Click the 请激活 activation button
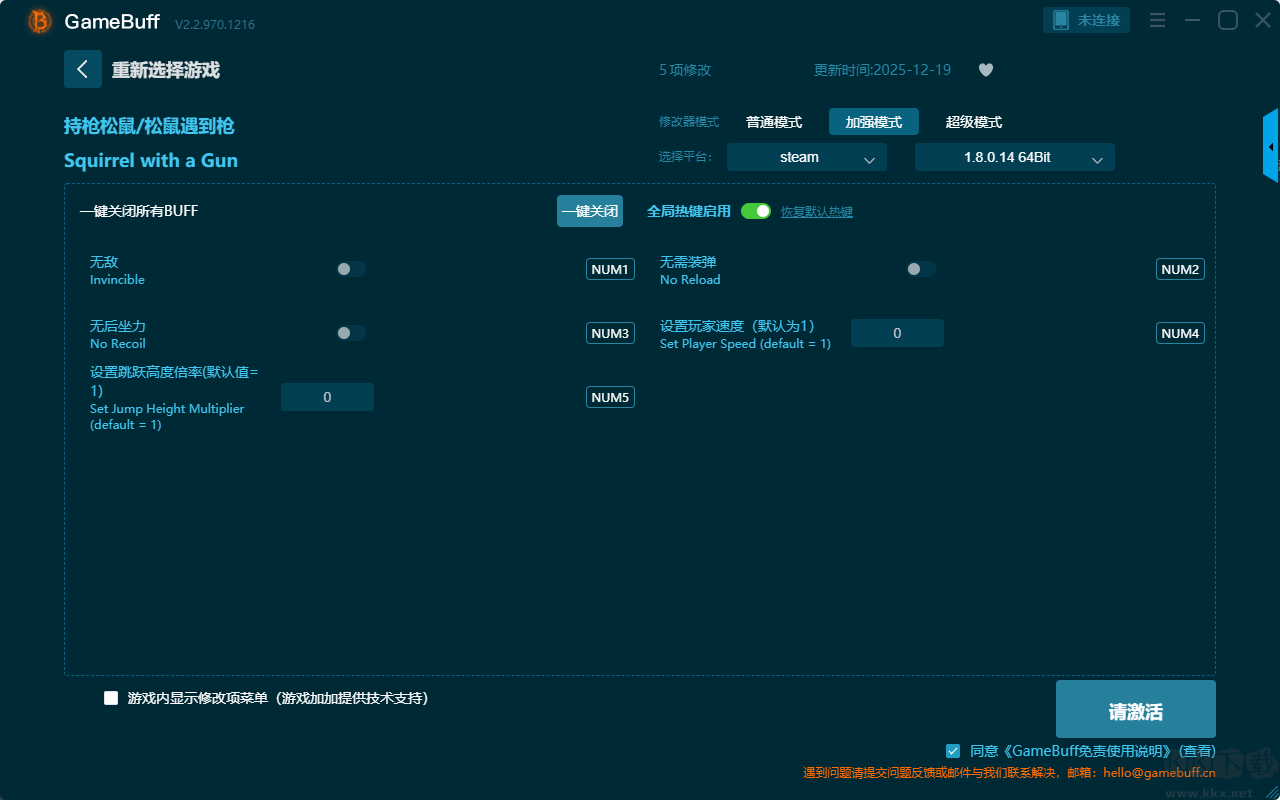This screenshot has width=1280, height=800. [x=1135, y=709]
